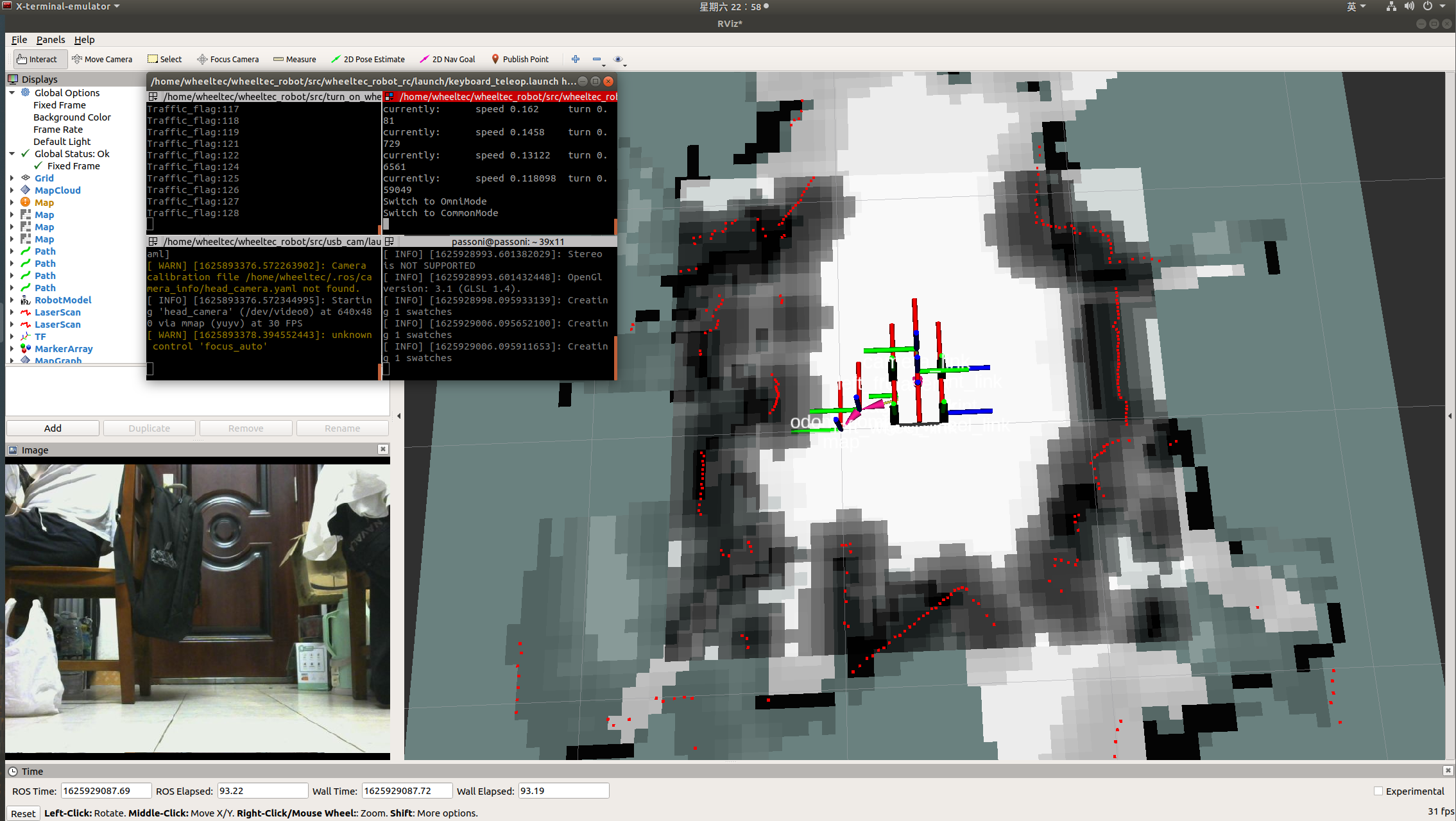1456x821 pixels.
Task: Activate the Move Camera tool
Action: (102, 59)
